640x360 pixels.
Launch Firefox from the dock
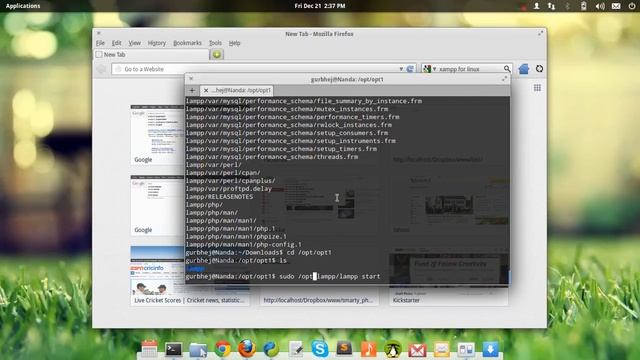pyautogui.click(x=247, y=349)
